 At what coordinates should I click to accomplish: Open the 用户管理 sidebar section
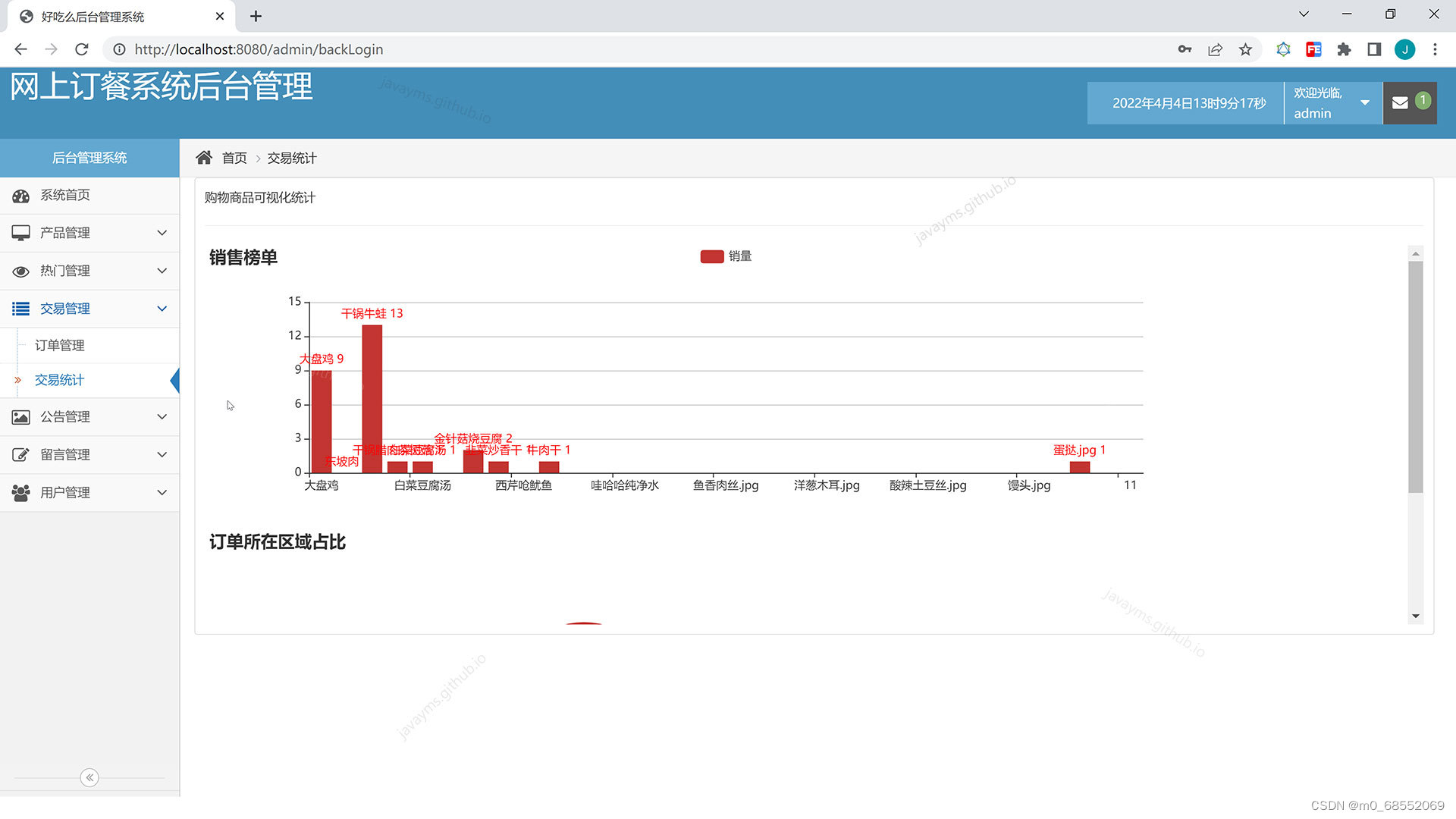click(65, 492)
